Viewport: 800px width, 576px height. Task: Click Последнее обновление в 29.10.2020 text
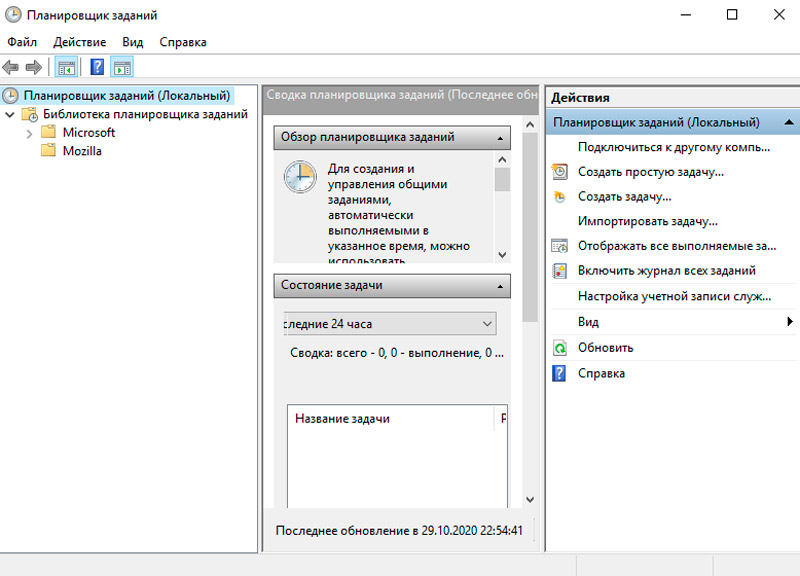click(399, 531)
